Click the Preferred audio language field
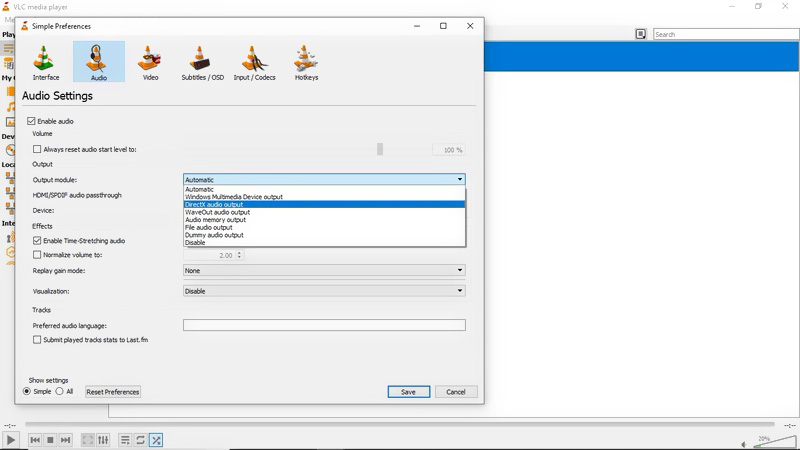The height and width of the screenshot is (450, 800). (324, 326)
